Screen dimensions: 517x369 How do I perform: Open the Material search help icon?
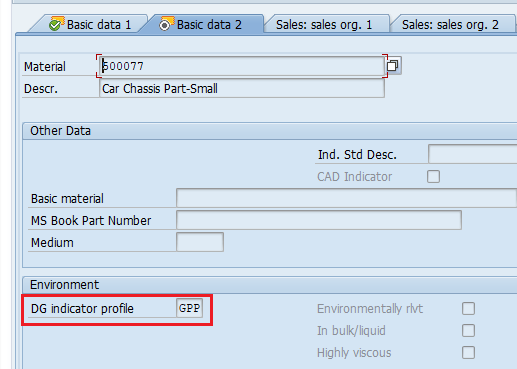(x=393, y=66)
